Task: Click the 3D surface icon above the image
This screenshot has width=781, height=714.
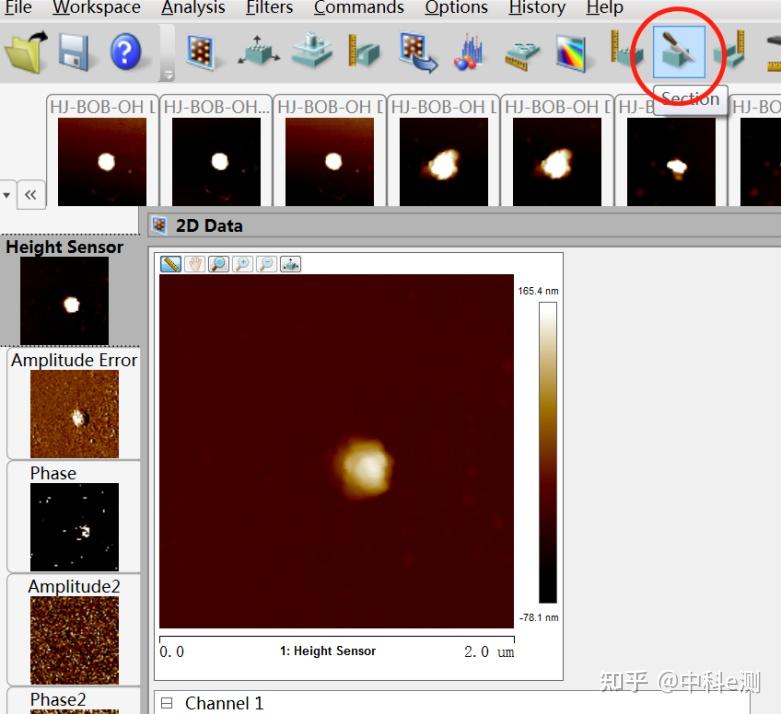Action: pyautogui.click(x=290, y=264)
